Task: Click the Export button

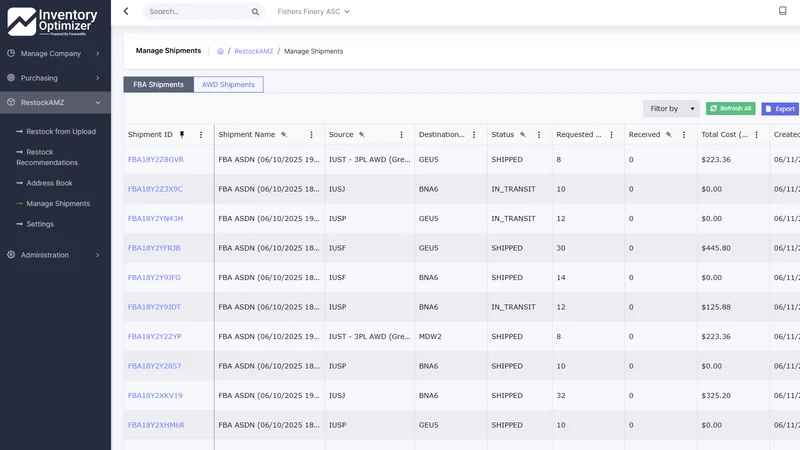Action: click(780, 109)
